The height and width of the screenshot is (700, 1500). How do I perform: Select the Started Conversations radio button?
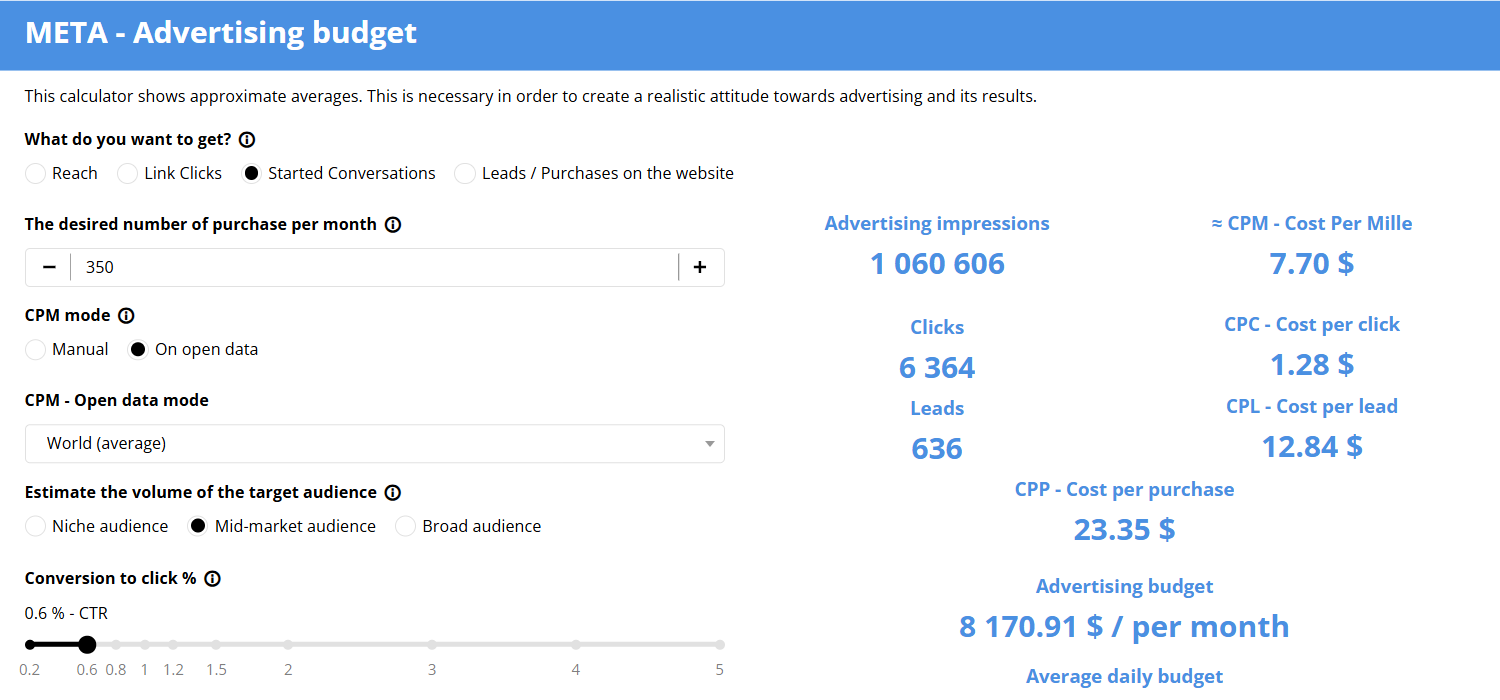[x=252, y=174]
